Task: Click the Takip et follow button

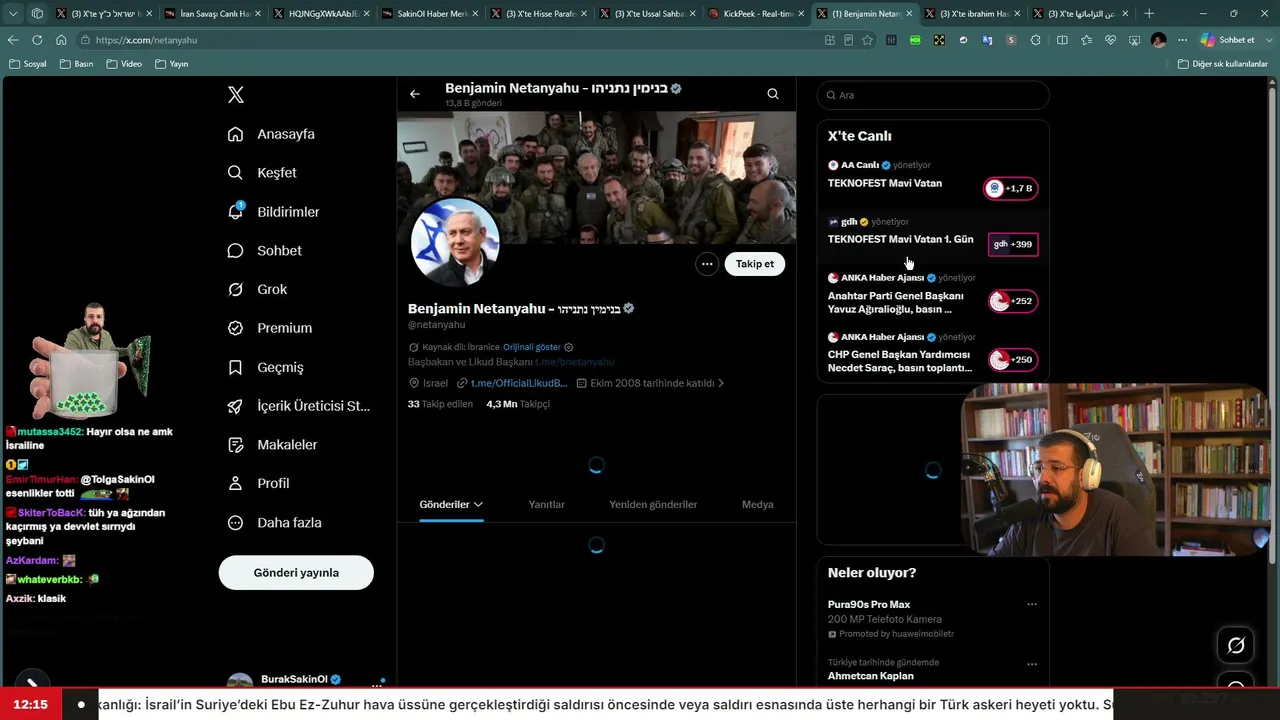Action: [x=755, y=264]
